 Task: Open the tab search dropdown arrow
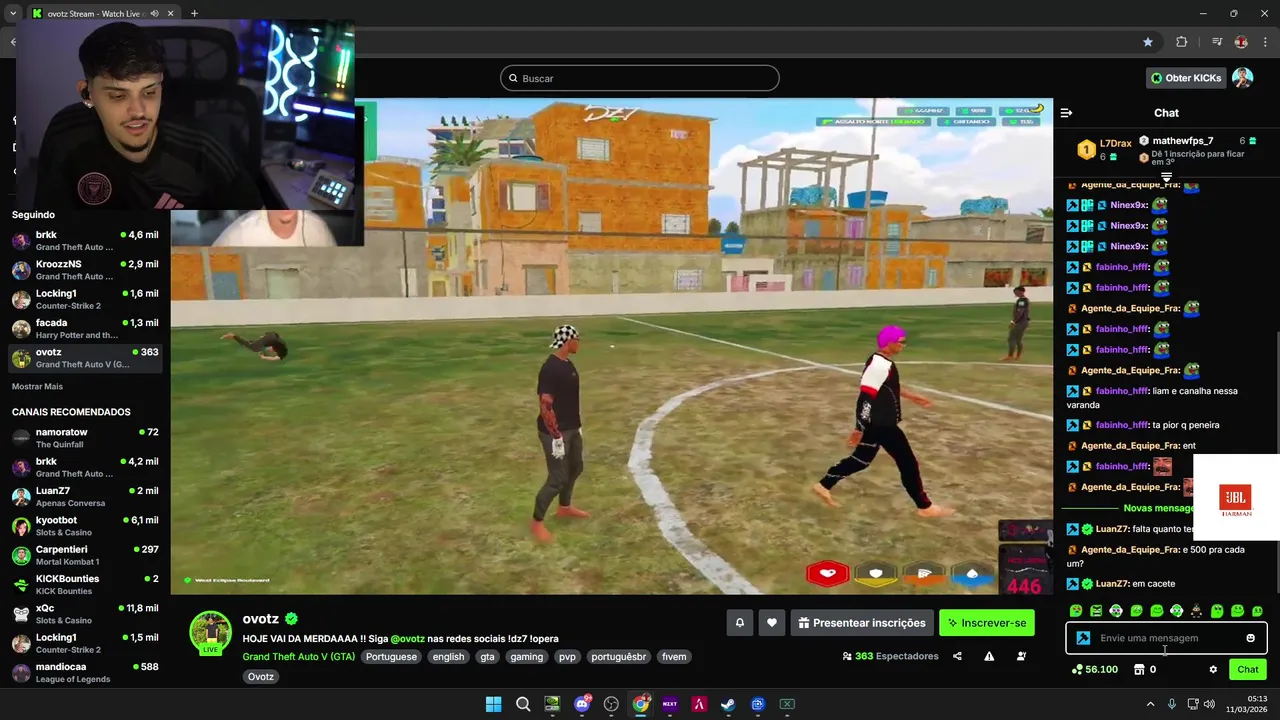pos(13,13)
